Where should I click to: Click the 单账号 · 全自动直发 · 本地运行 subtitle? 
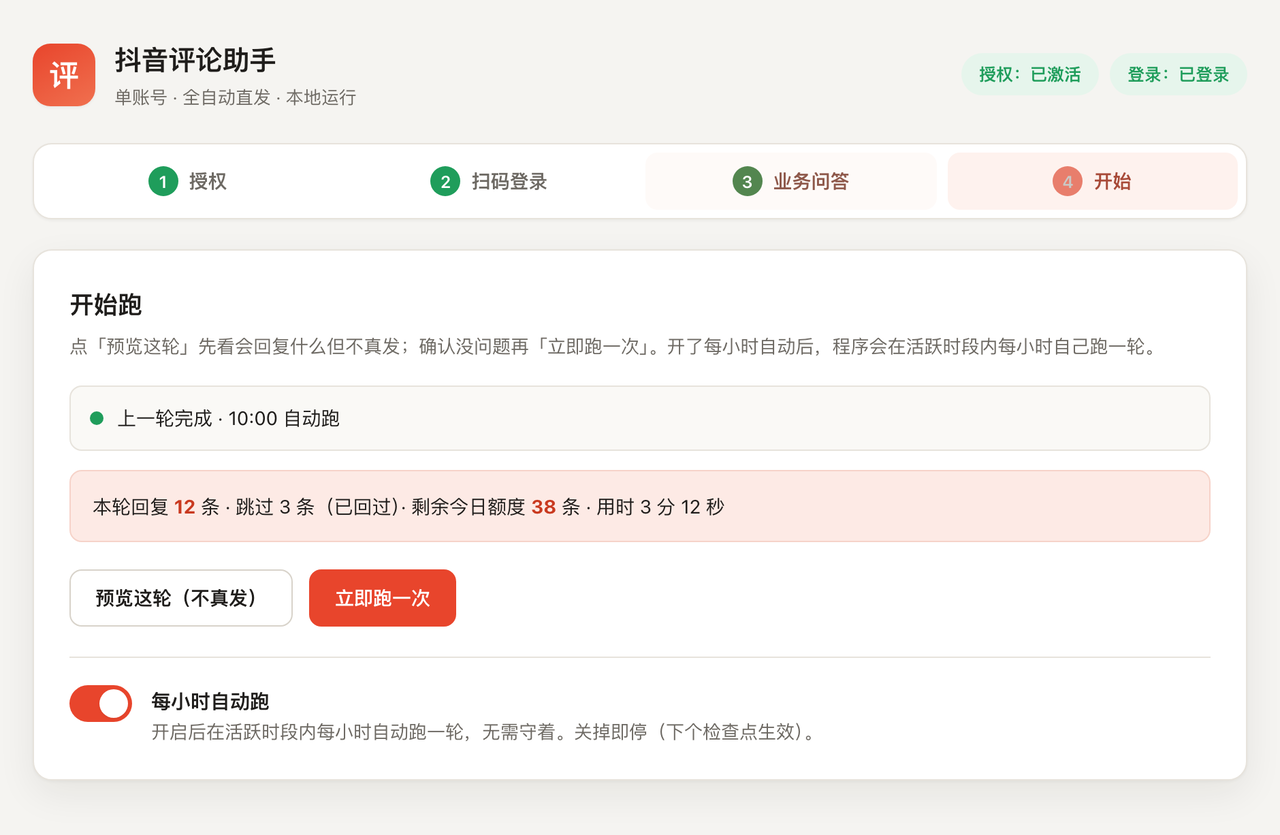(x=235, y=98)
